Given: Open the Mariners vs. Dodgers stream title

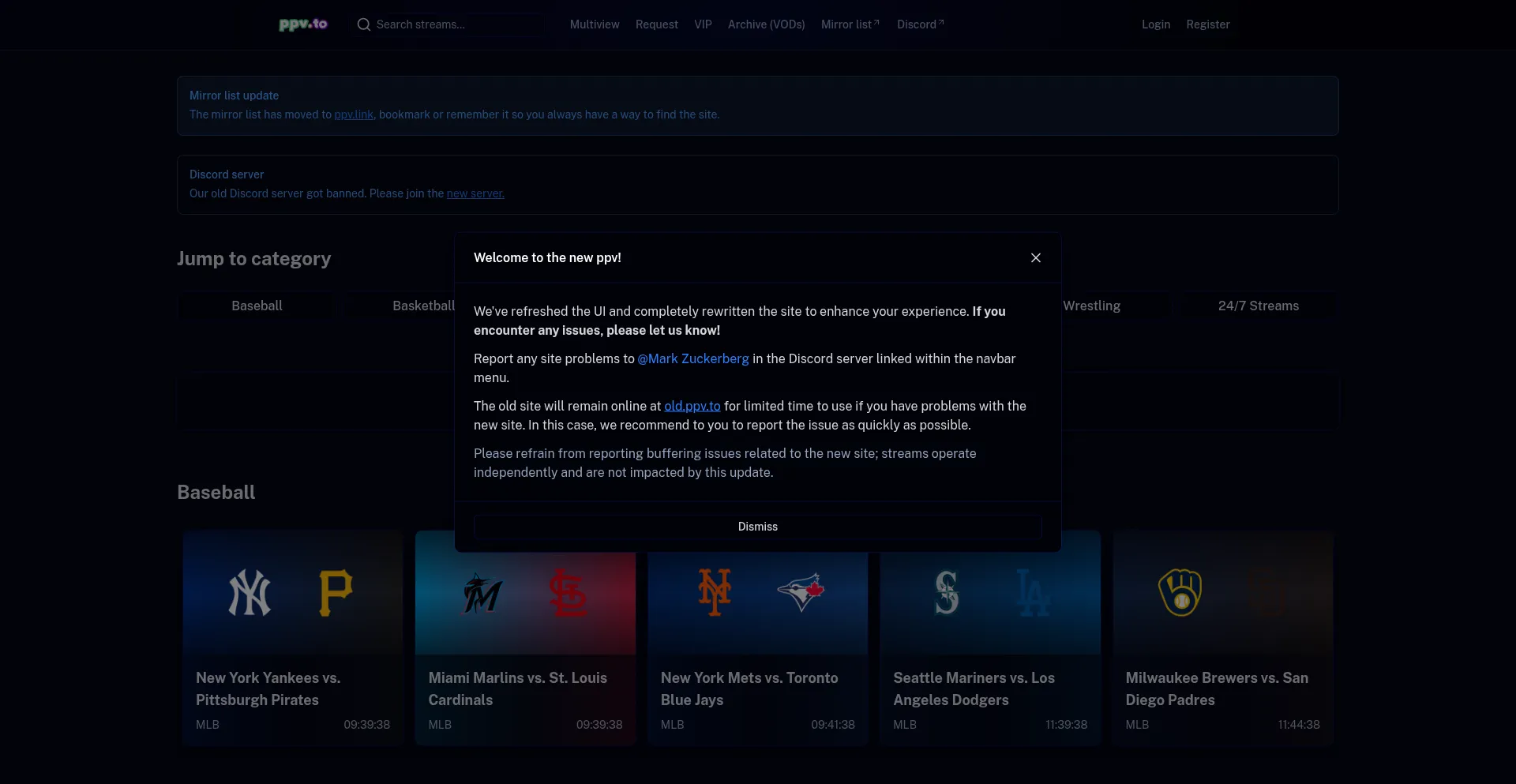Looking at the screenshot, I should tap(974, 688).
